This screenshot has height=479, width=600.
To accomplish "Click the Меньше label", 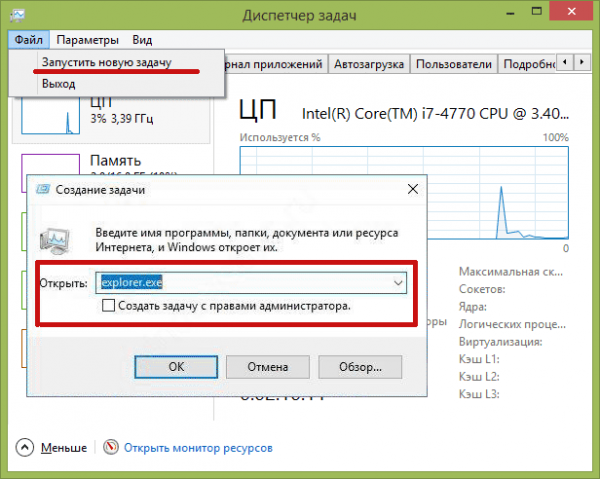I will pyautogui.click(x=64, y=448).
